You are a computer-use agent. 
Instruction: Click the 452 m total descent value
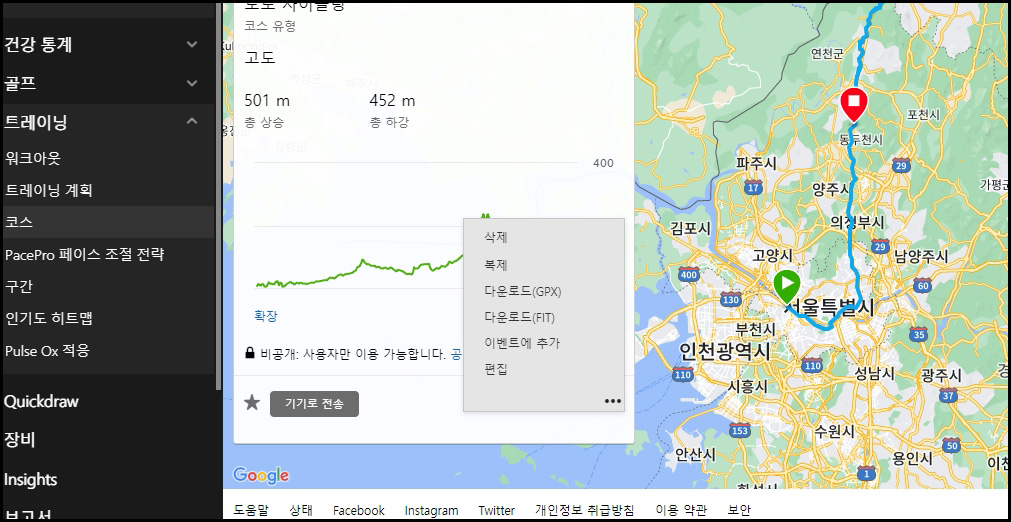point(392,101)
